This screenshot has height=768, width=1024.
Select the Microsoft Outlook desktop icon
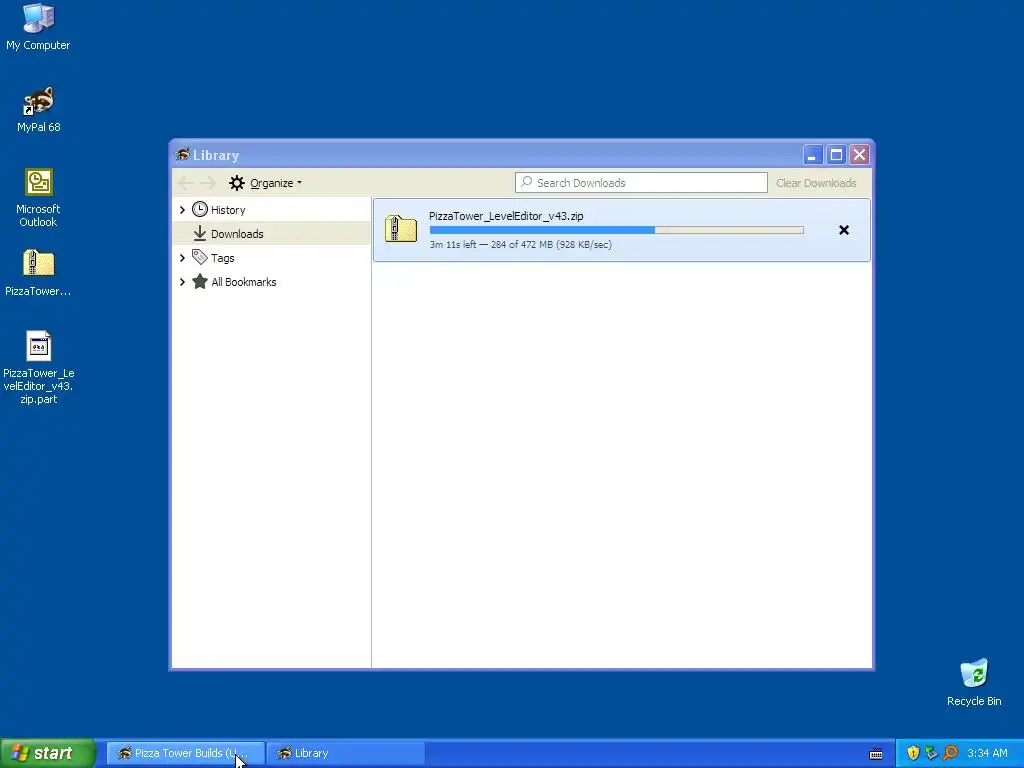coord(38,198)
